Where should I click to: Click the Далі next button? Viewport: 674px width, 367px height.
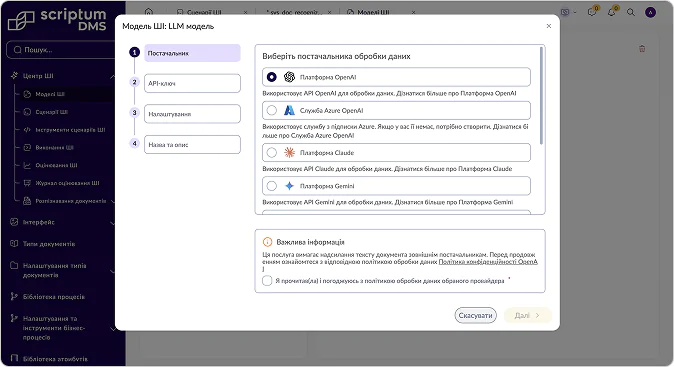(x=527, y=315)
